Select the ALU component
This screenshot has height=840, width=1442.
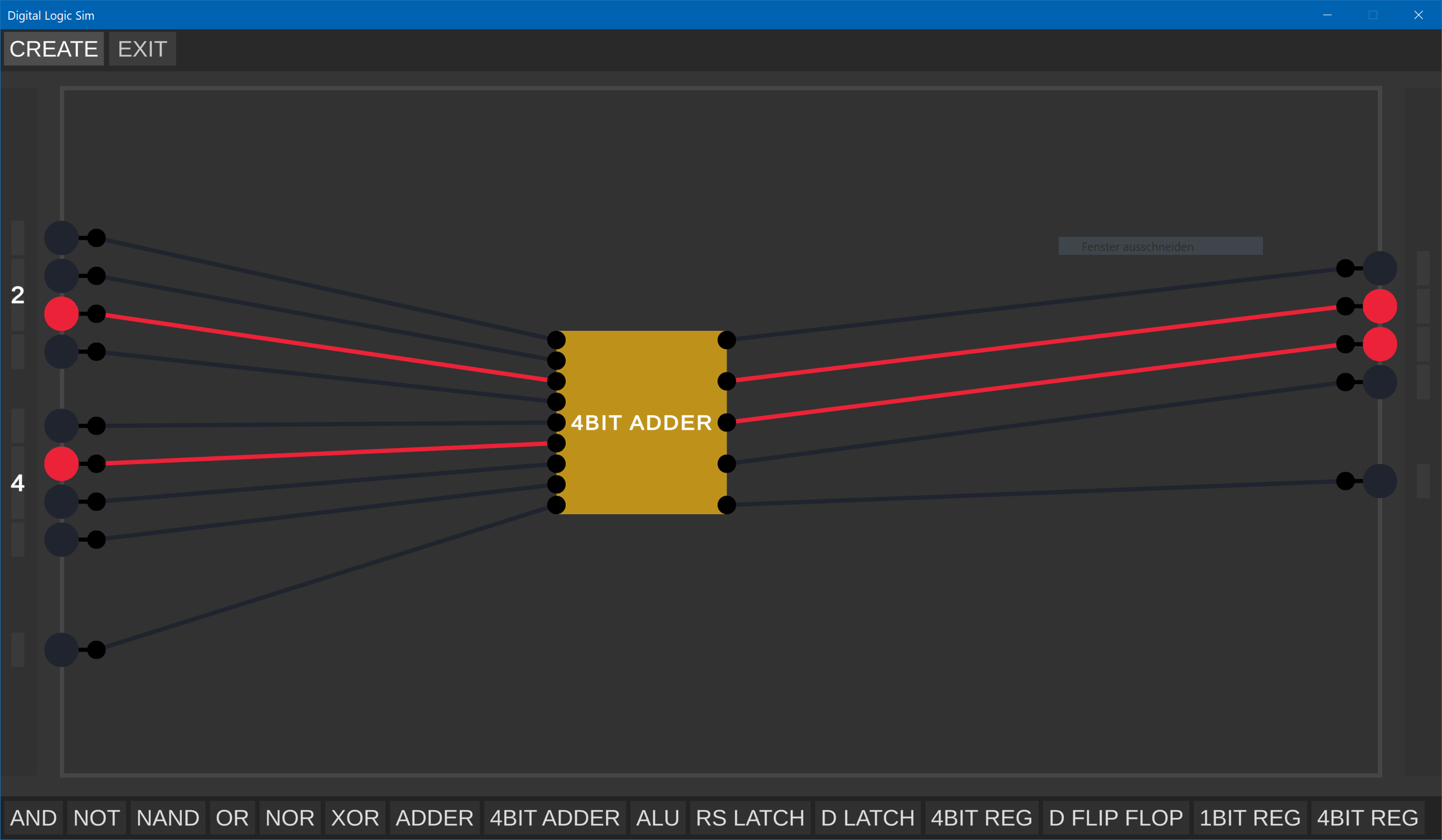point(657,817)
